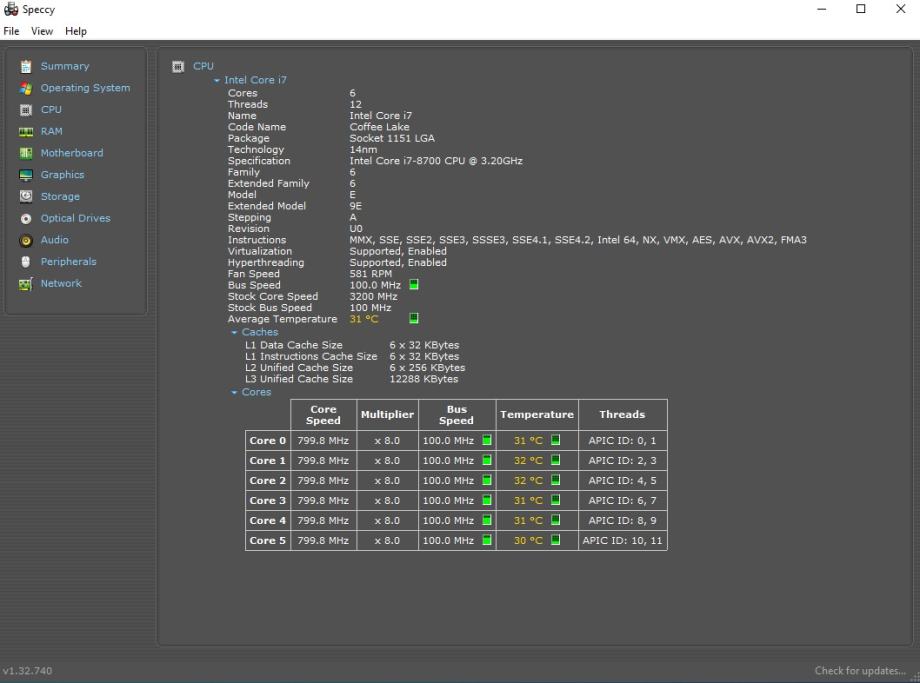The width and height of the screenshot is (920, 683).
Task: Click the Optical Drives disc icon
Action: click(x=27, y=219)
